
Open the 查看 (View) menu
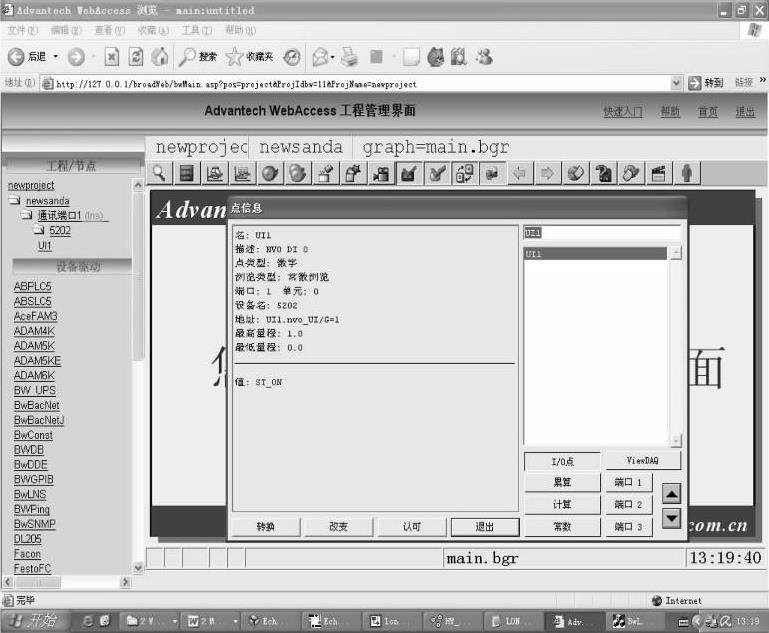[109, 30]
